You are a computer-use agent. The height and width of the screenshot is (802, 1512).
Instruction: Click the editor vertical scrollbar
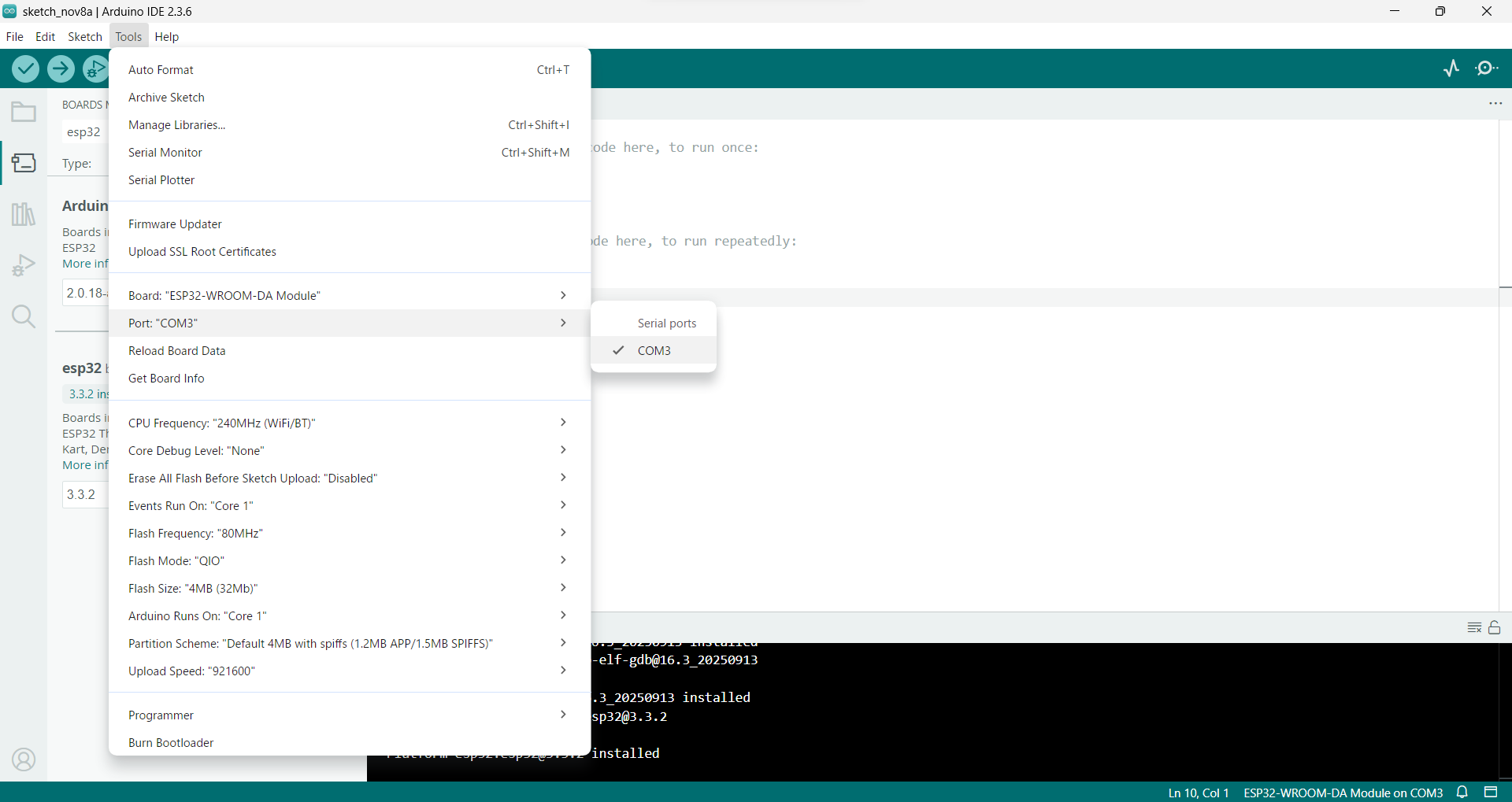(x=1505, y=365)
